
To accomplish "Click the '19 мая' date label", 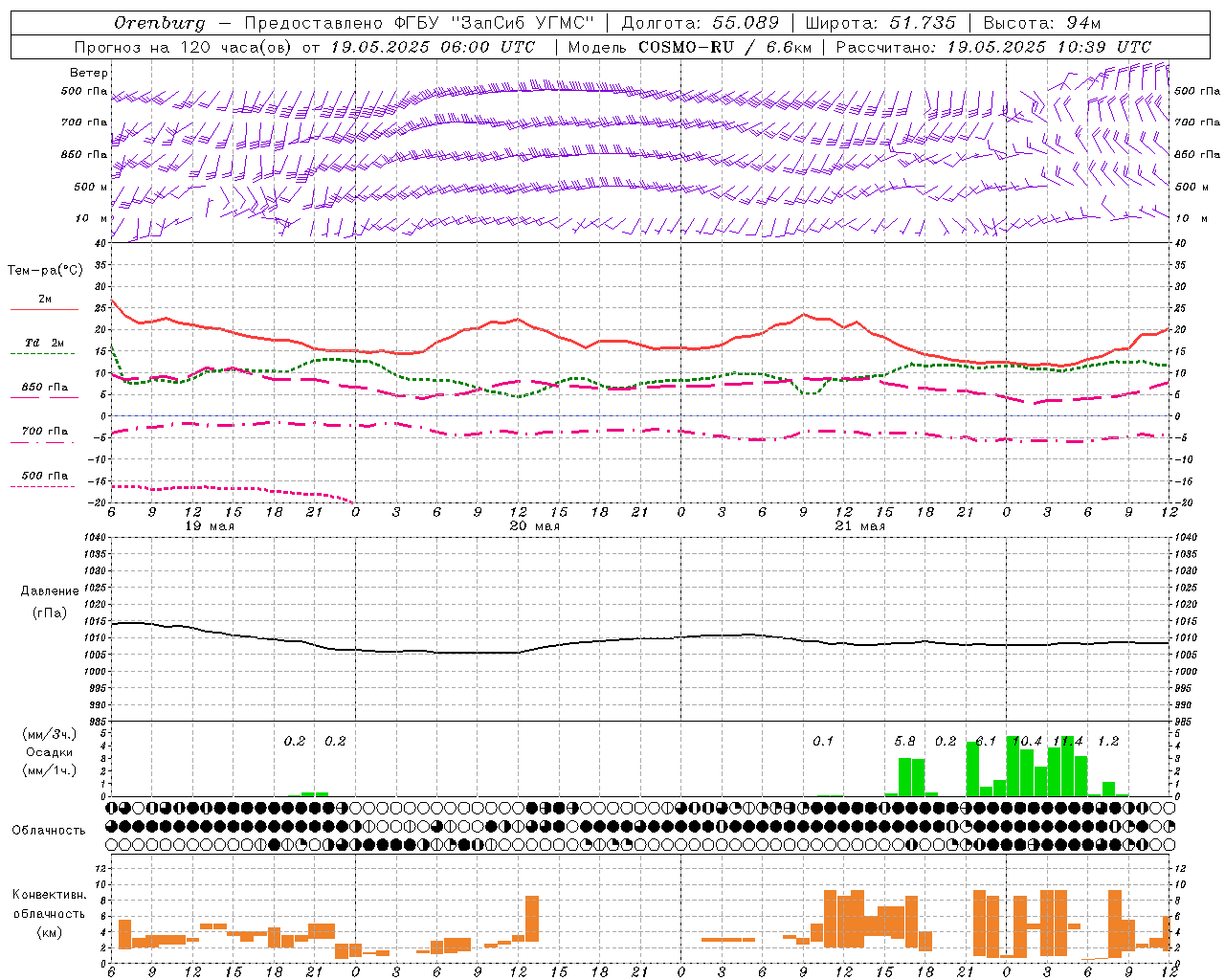I will [210, 526].
